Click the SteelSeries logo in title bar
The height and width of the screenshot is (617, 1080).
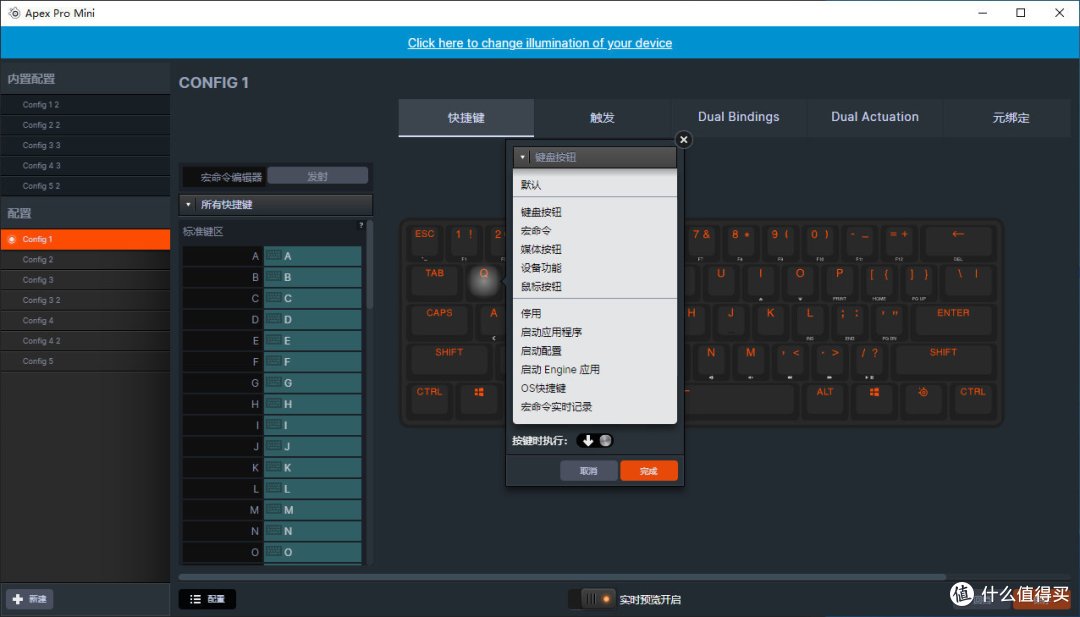(14, 13)
